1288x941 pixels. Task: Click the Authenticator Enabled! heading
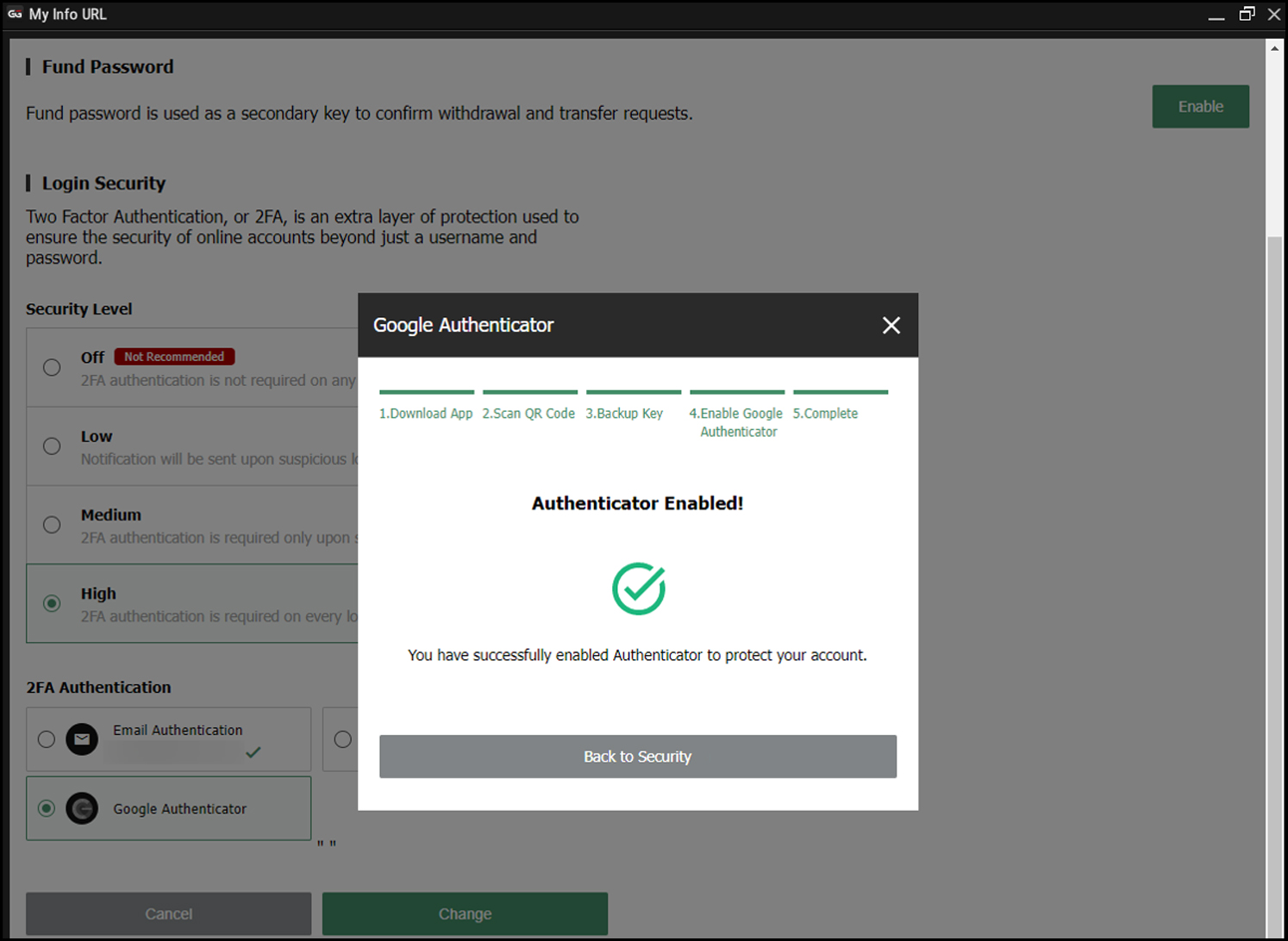[x=637, y=503]
